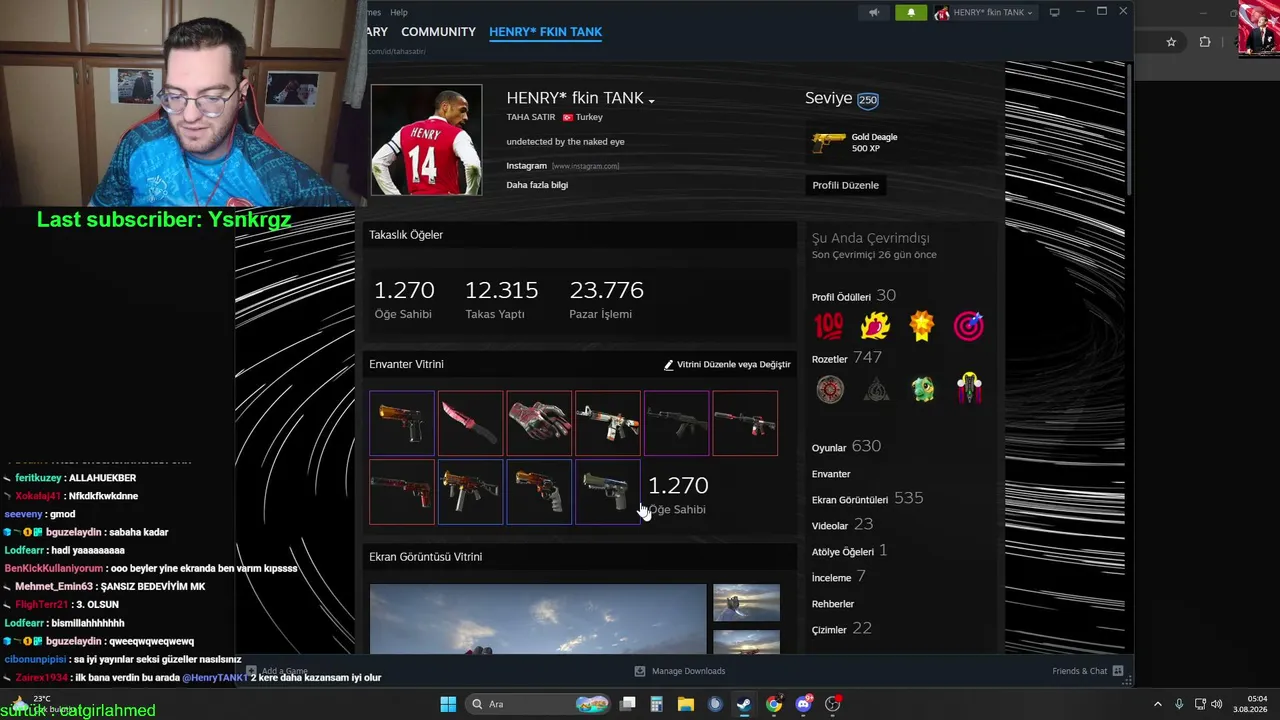Open the 1.270 'Öğe Sahibi' stat at top

click(x=404, y=299)
